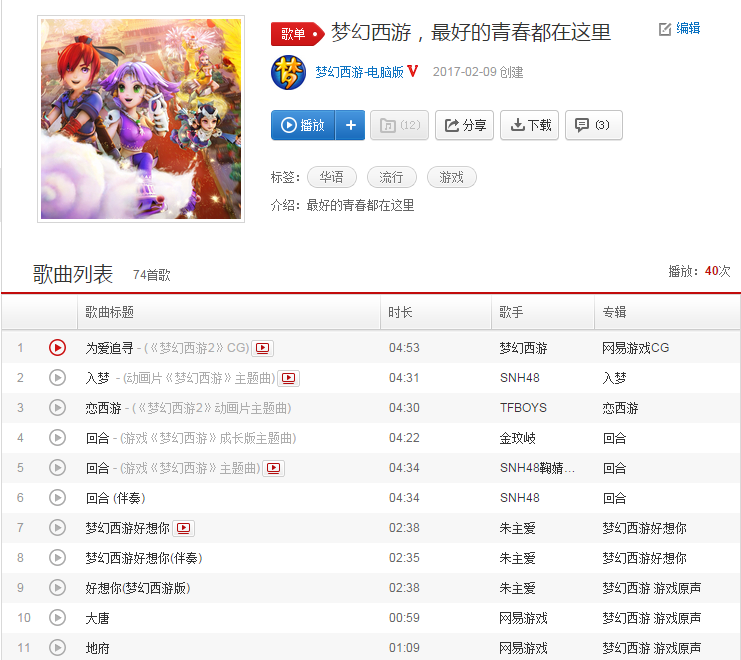
Task: Open song title 地府
Action: coord(97,648)
